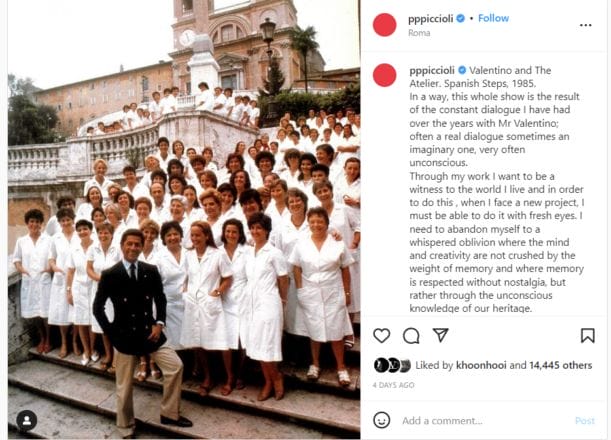Viewport: 611px width, 440px height.
Task: Open comments via the speech bubble icon
Action: (x=411, y=336)
